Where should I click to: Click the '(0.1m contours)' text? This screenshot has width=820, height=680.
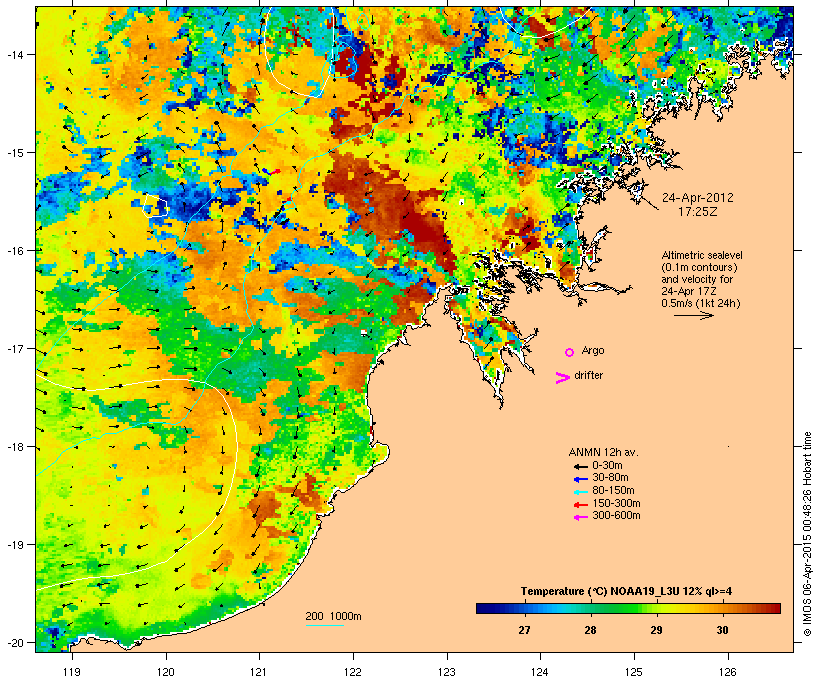point(700,267)
